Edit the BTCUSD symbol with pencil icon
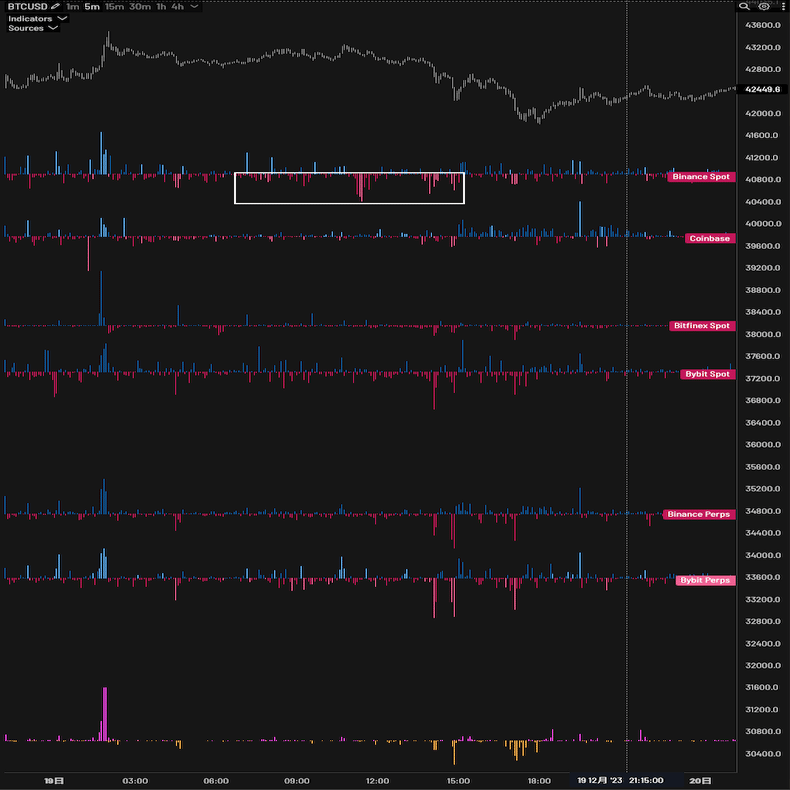This screenshot has height=790, width=790. tap(55, 7)
